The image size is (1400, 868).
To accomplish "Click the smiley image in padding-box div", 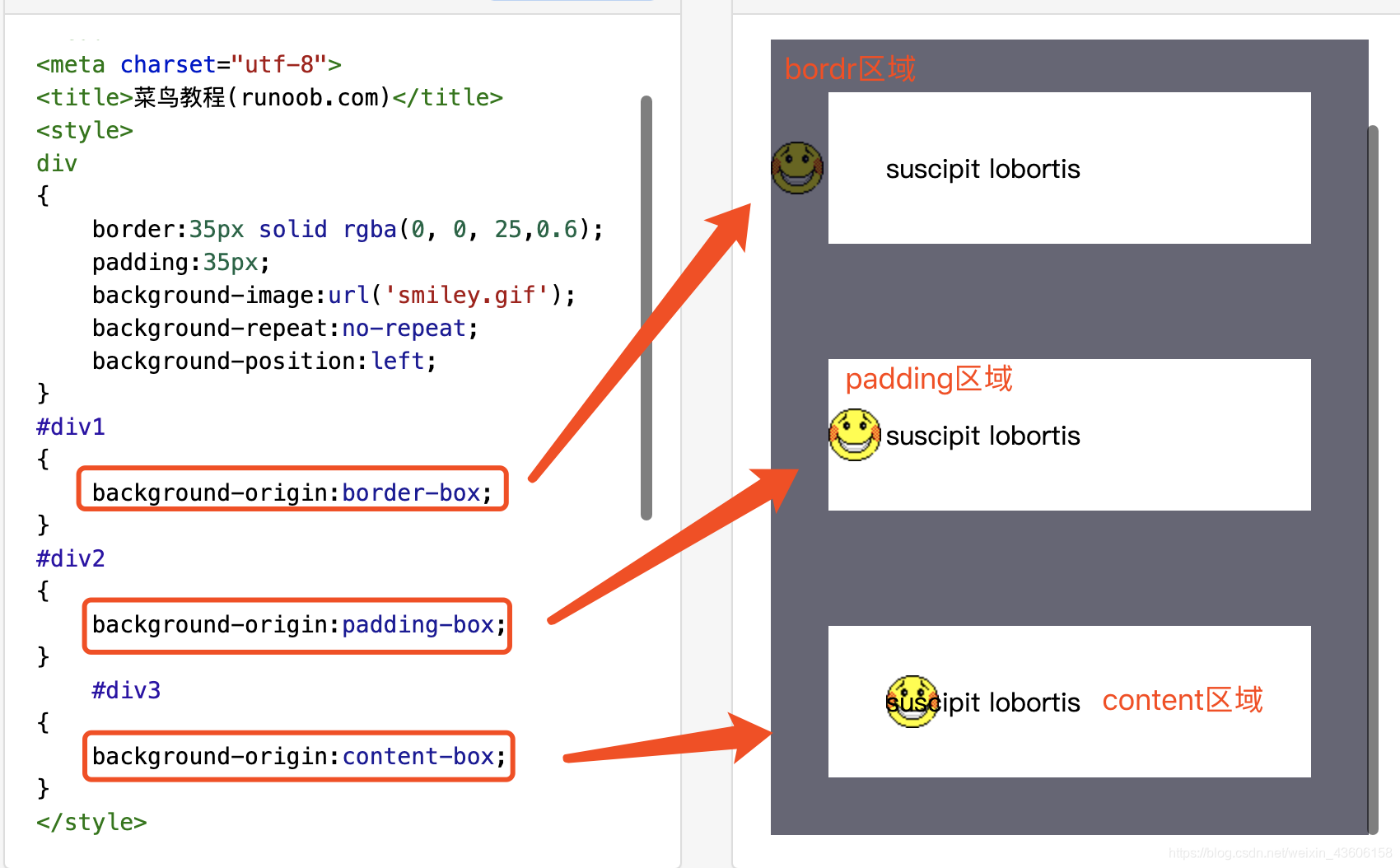I will click(855, 435).
